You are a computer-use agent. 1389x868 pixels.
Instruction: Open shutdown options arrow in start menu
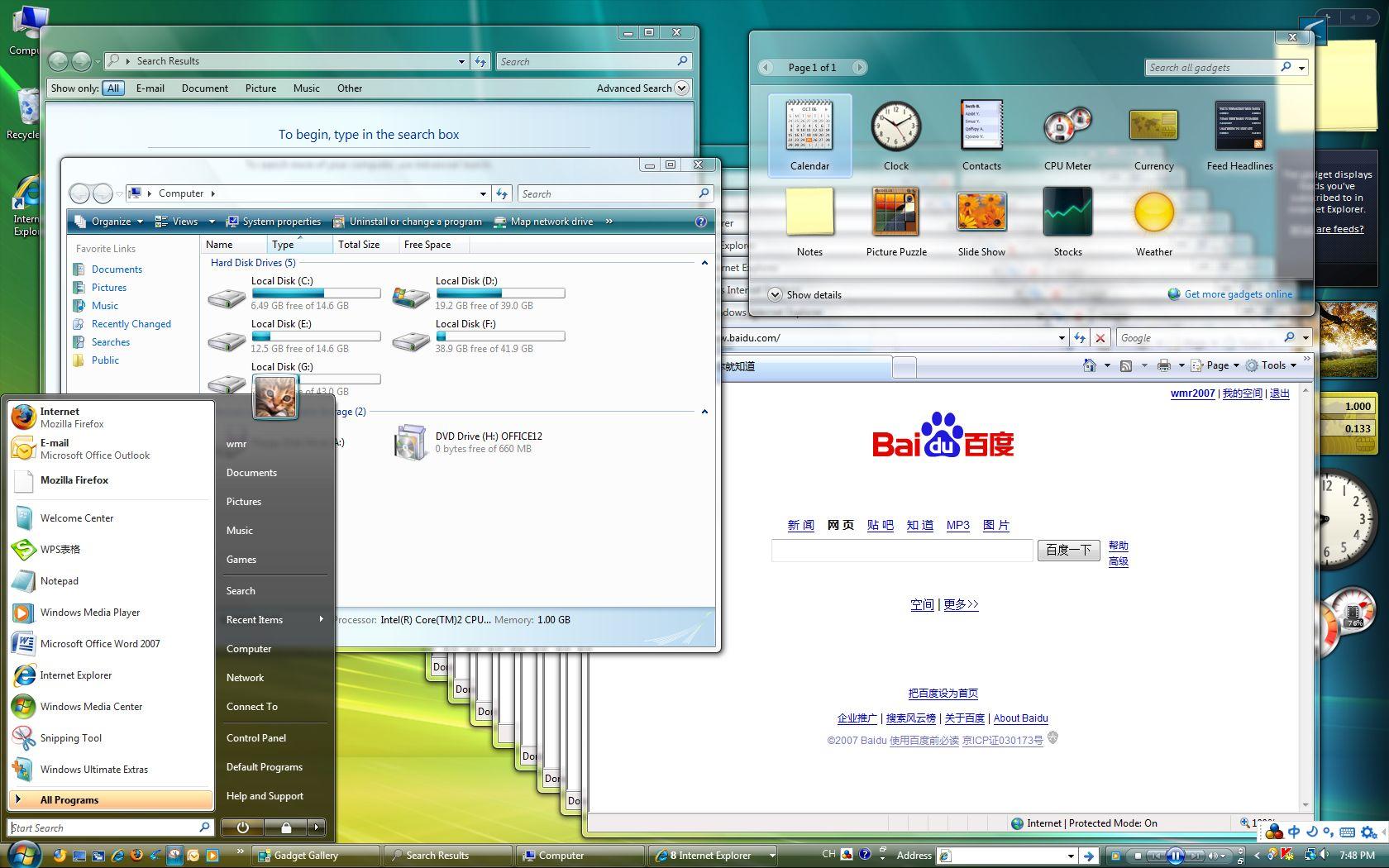316,827
